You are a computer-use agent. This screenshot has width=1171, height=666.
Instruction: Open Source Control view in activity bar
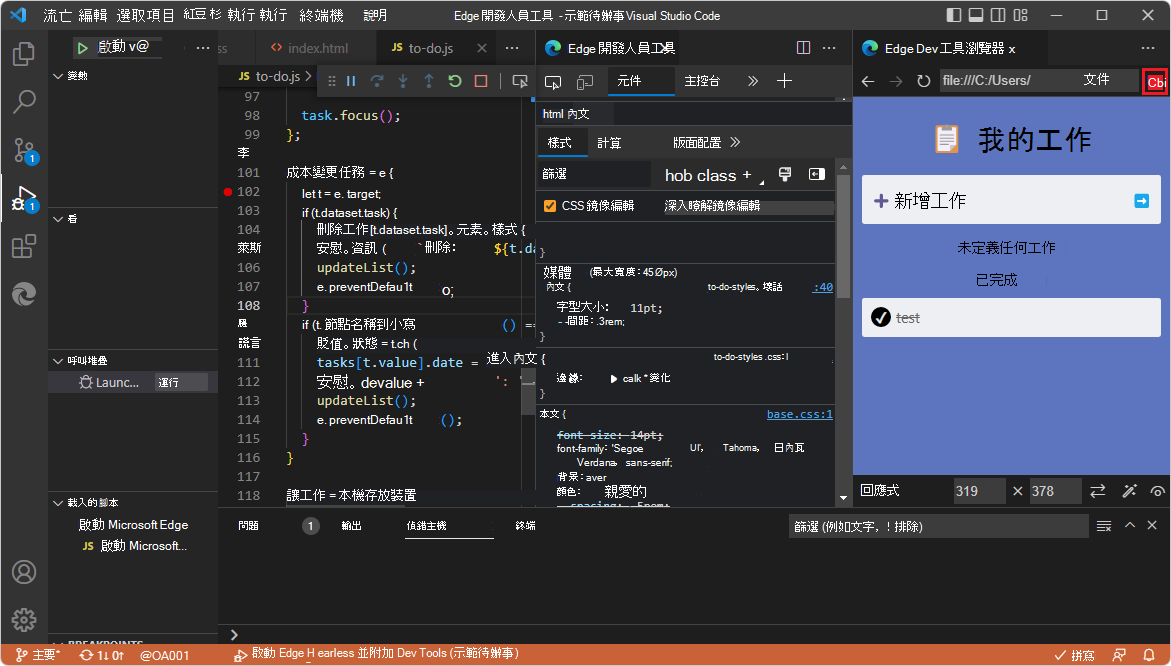(x=24, y=150)
